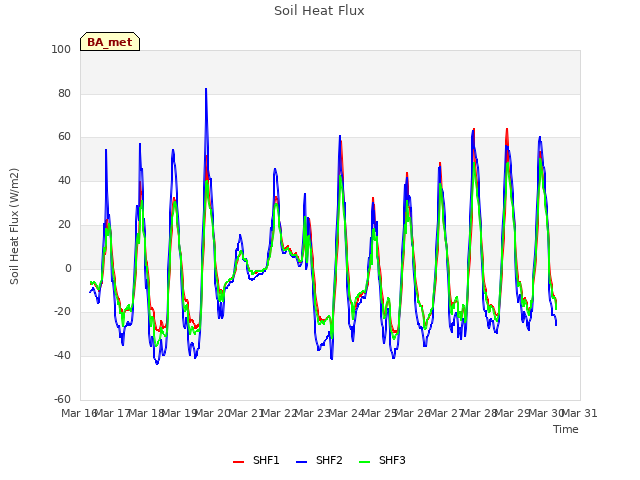Click the green SHF3 legend color marker

click(364, 462)
